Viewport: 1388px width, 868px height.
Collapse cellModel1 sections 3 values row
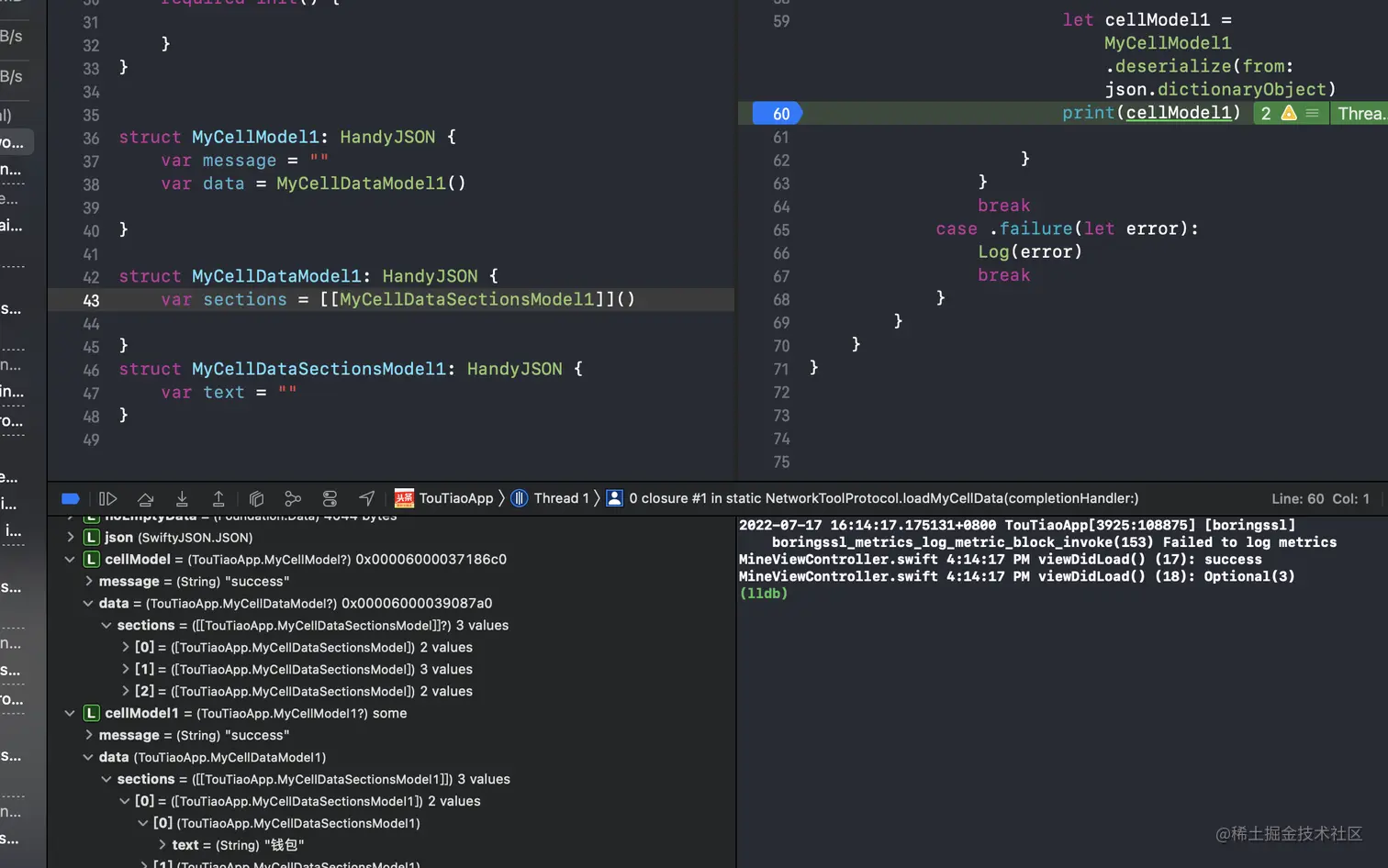pos(106,779)
